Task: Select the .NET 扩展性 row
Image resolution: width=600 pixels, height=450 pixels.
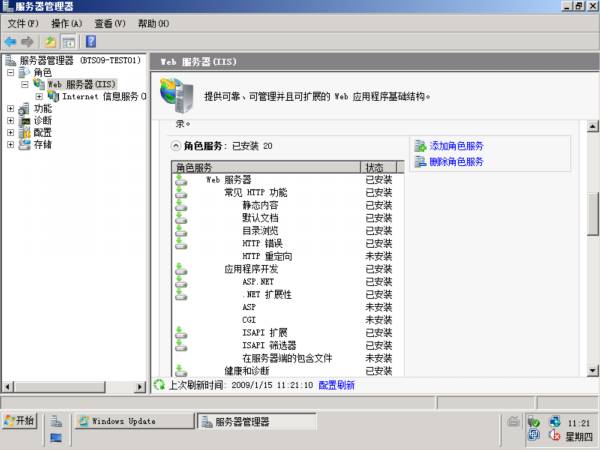Action: (288, 294)
